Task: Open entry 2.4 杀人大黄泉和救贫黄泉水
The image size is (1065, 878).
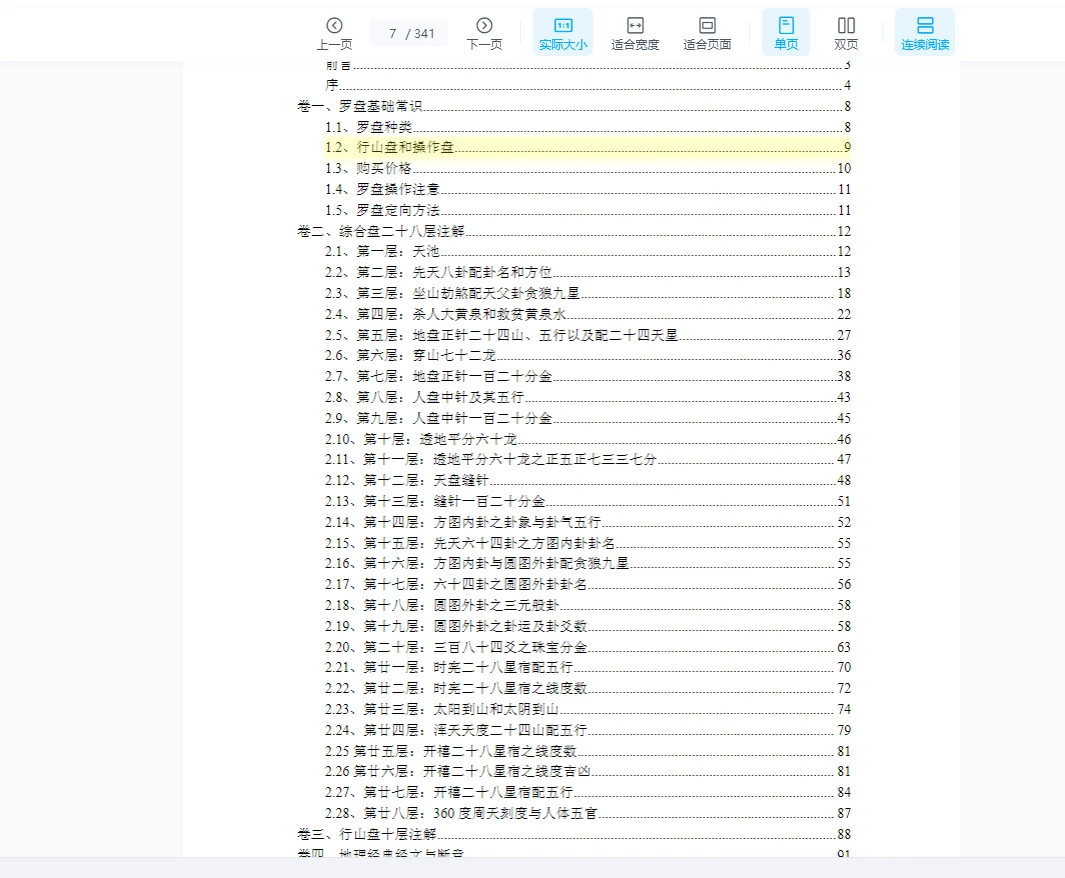Action: click(x=588, y=314)
